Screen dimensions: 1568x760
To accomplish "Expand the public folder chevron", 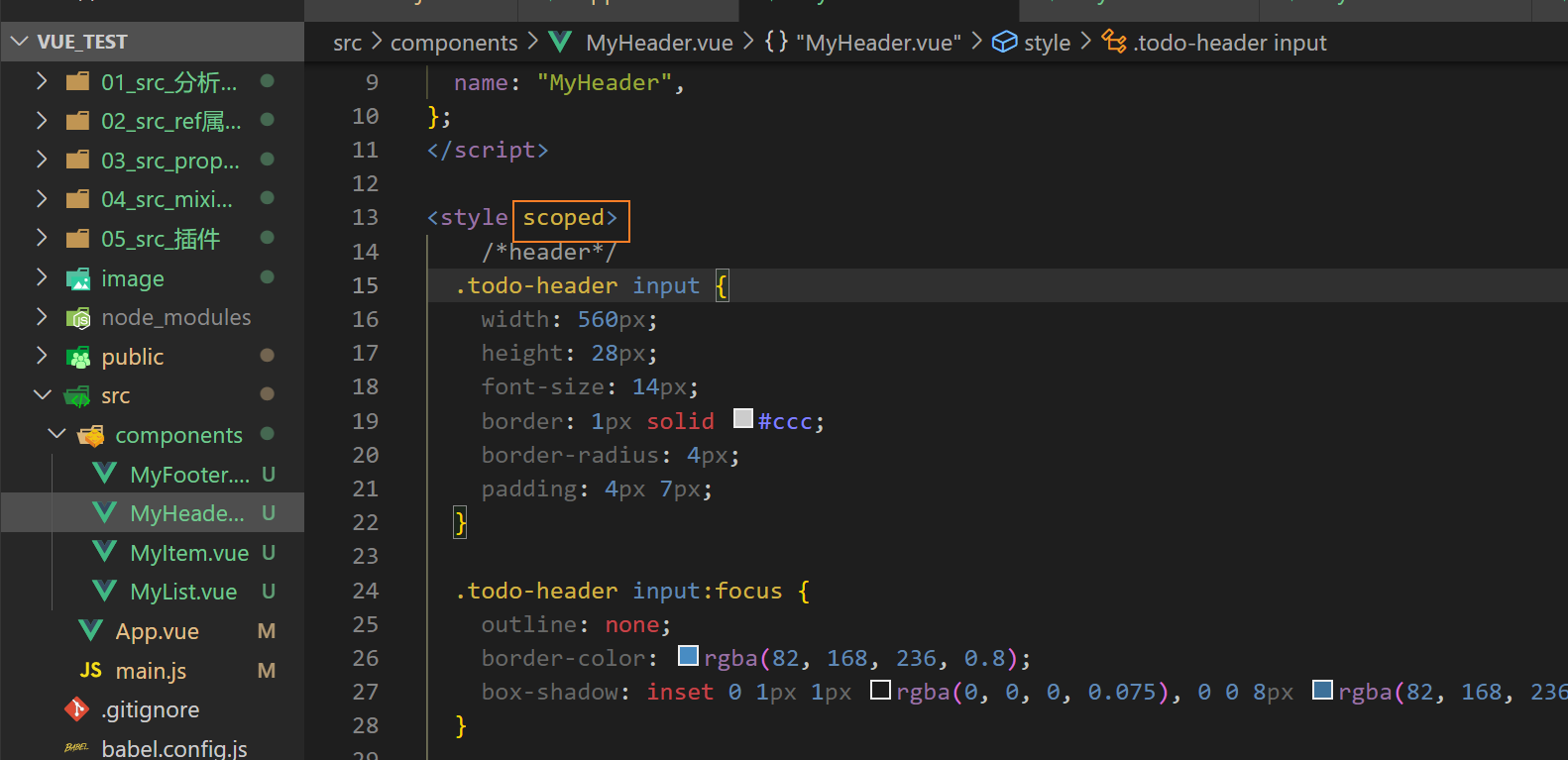I will (x=42, y=356).
